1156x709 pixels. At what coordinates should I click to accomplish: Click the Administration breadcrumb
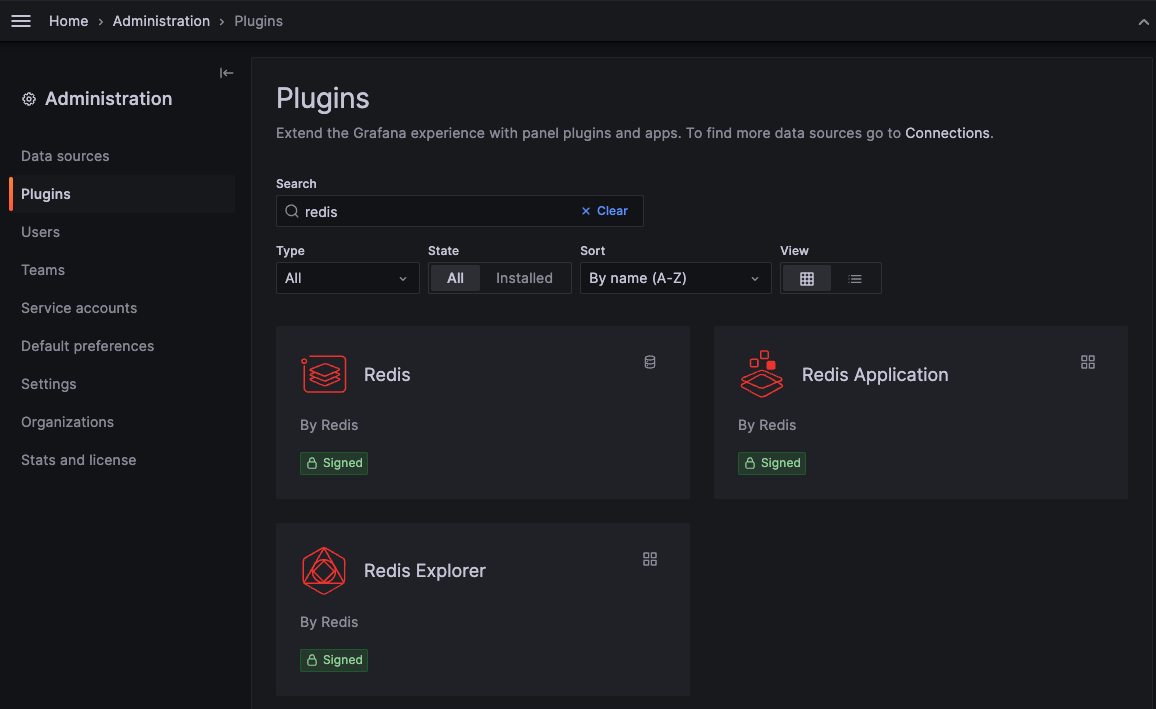(161, 21)
